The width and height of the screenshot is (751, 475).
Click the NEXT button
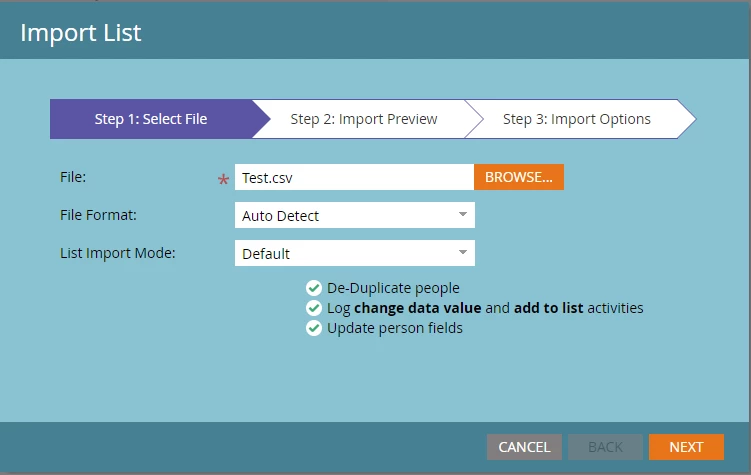(686, 447)
